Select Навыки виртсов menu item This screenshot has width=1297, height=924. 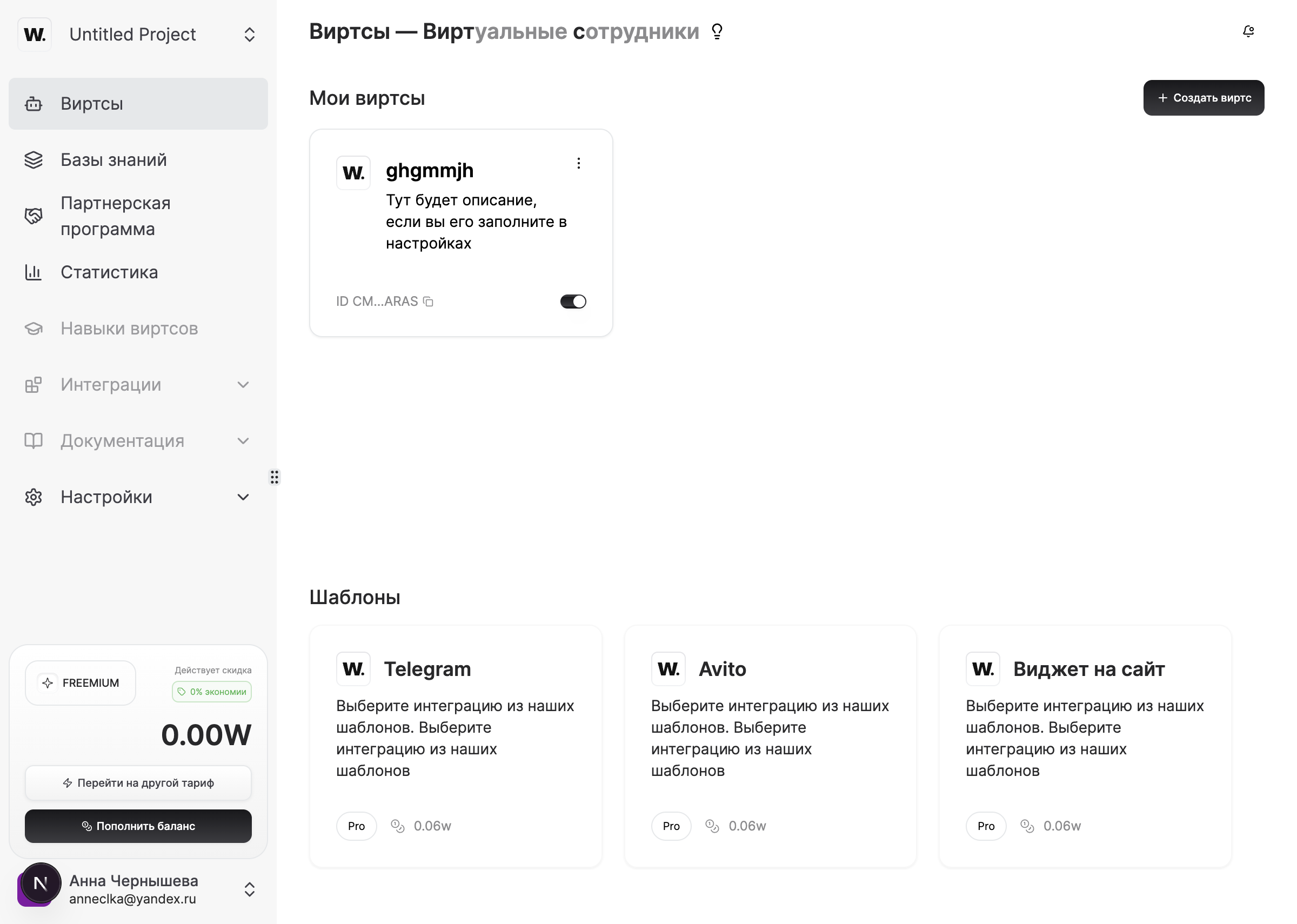[x=138, y=329]
